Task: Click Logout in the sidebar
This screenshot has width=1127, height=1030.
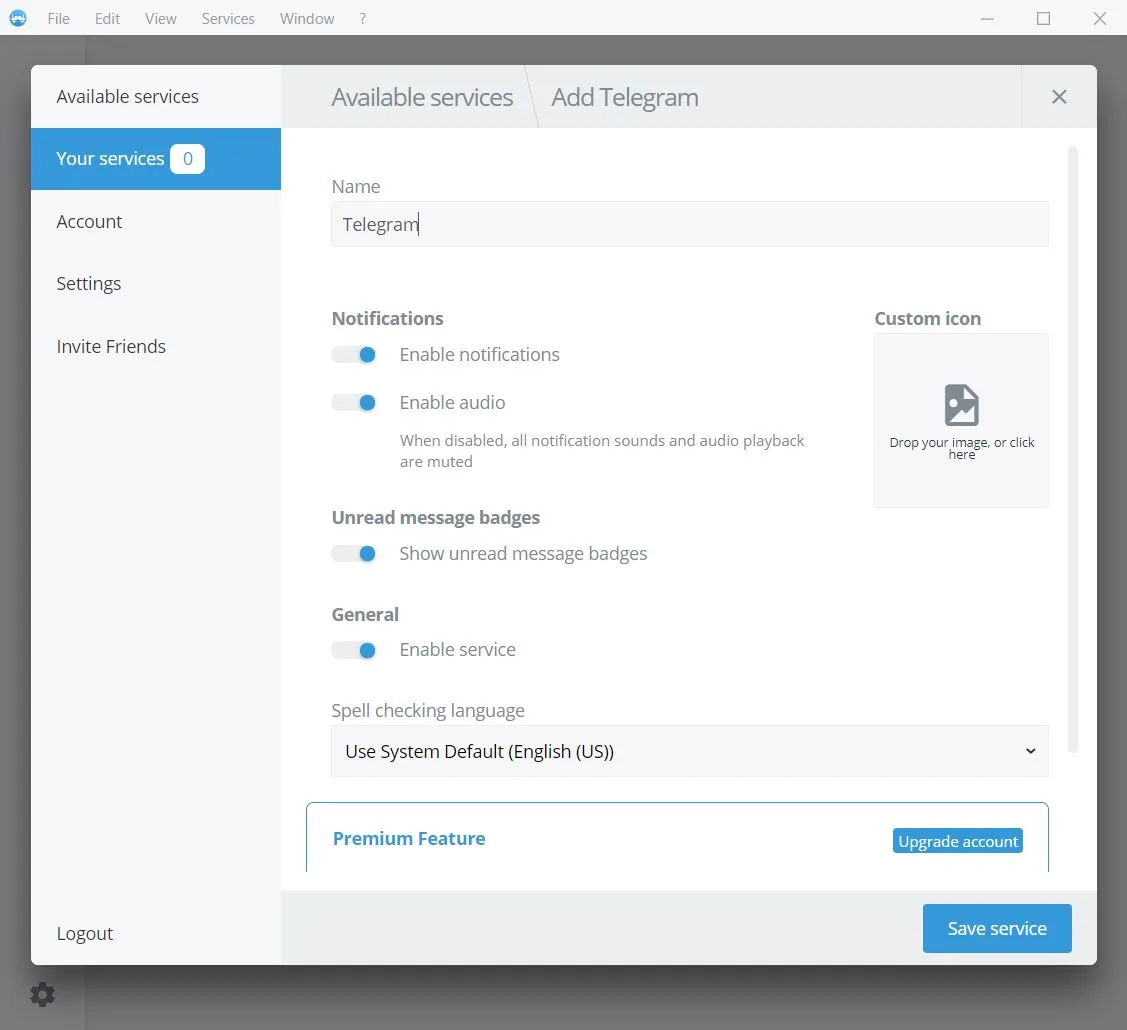Action: [85, 933]
